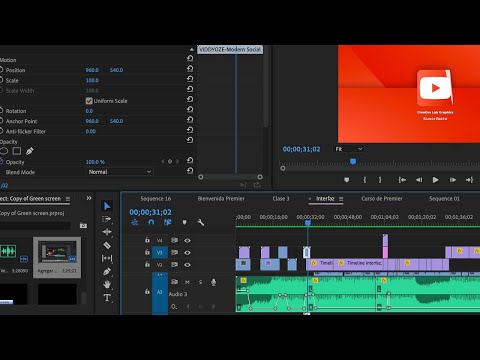Select the Selection arrow tool
480x360 pixels.
[107, 206]
